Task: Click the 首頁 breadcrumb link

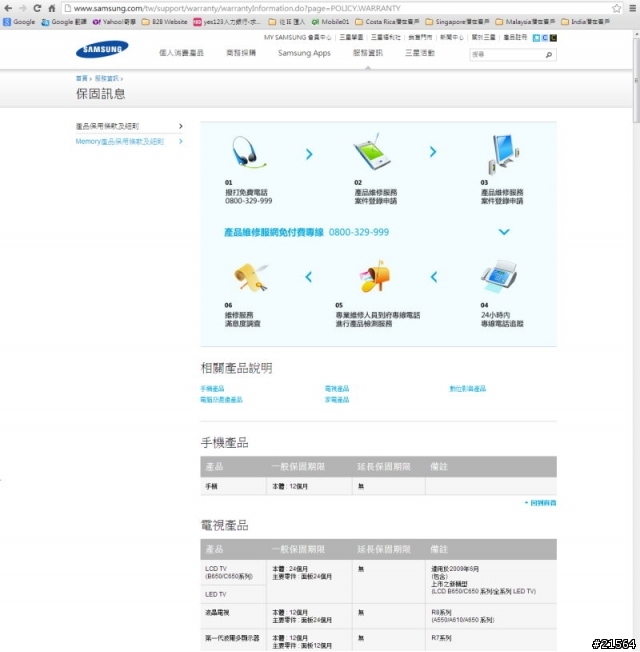Action: (x=82, y=78)
